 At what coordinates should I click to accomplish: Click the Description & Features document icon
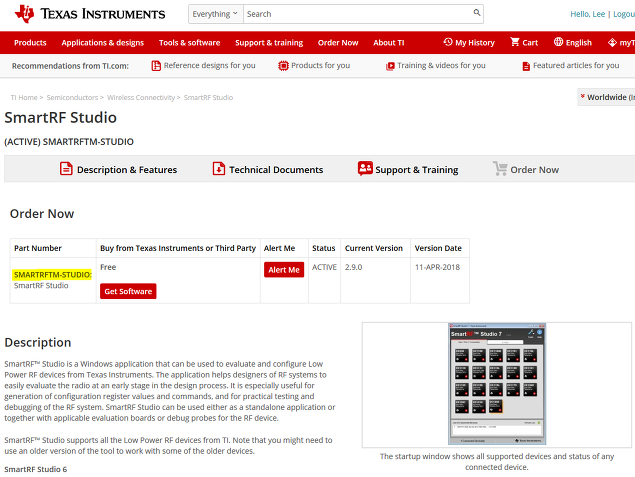click(66, 168)
